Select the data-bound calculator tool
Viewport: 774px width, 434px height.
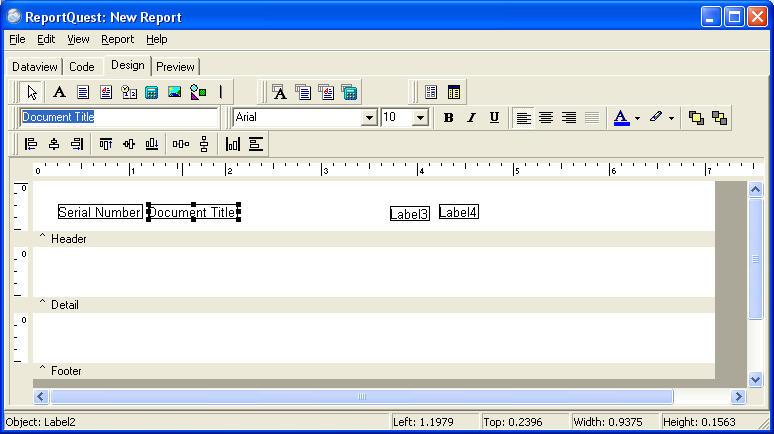[x=349, y=92]
